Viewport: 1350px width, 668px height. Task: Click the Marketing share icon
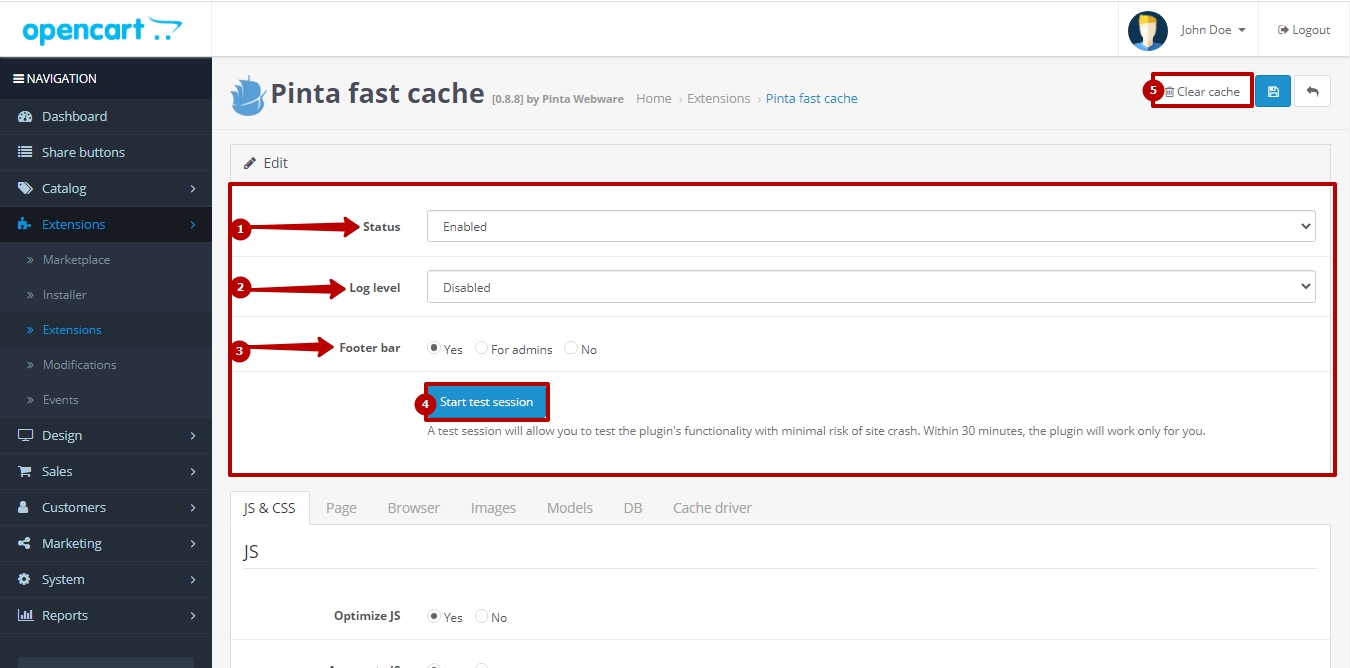(25, 543)
